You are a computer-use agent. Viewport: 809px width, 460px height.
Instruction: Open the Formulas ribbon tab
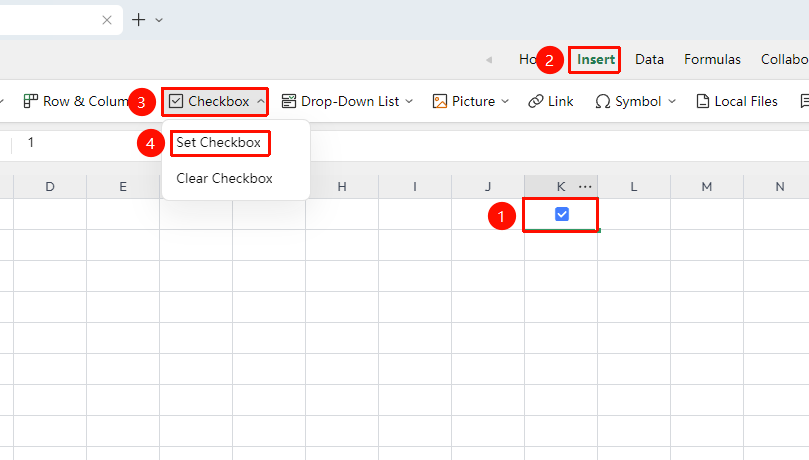pyautogui.click(x=712, y=59)
